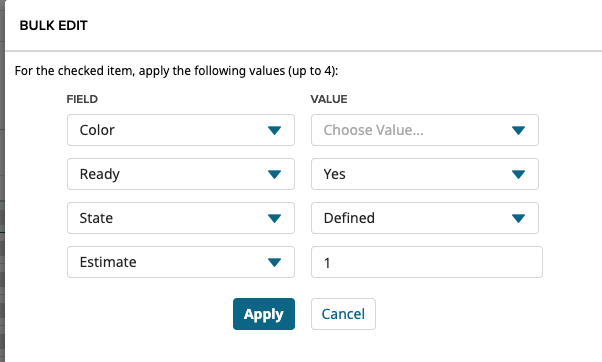Open the Choose Value dropdown for Color
The width and height of the screenshot is (602, 362).
[425, 130]
